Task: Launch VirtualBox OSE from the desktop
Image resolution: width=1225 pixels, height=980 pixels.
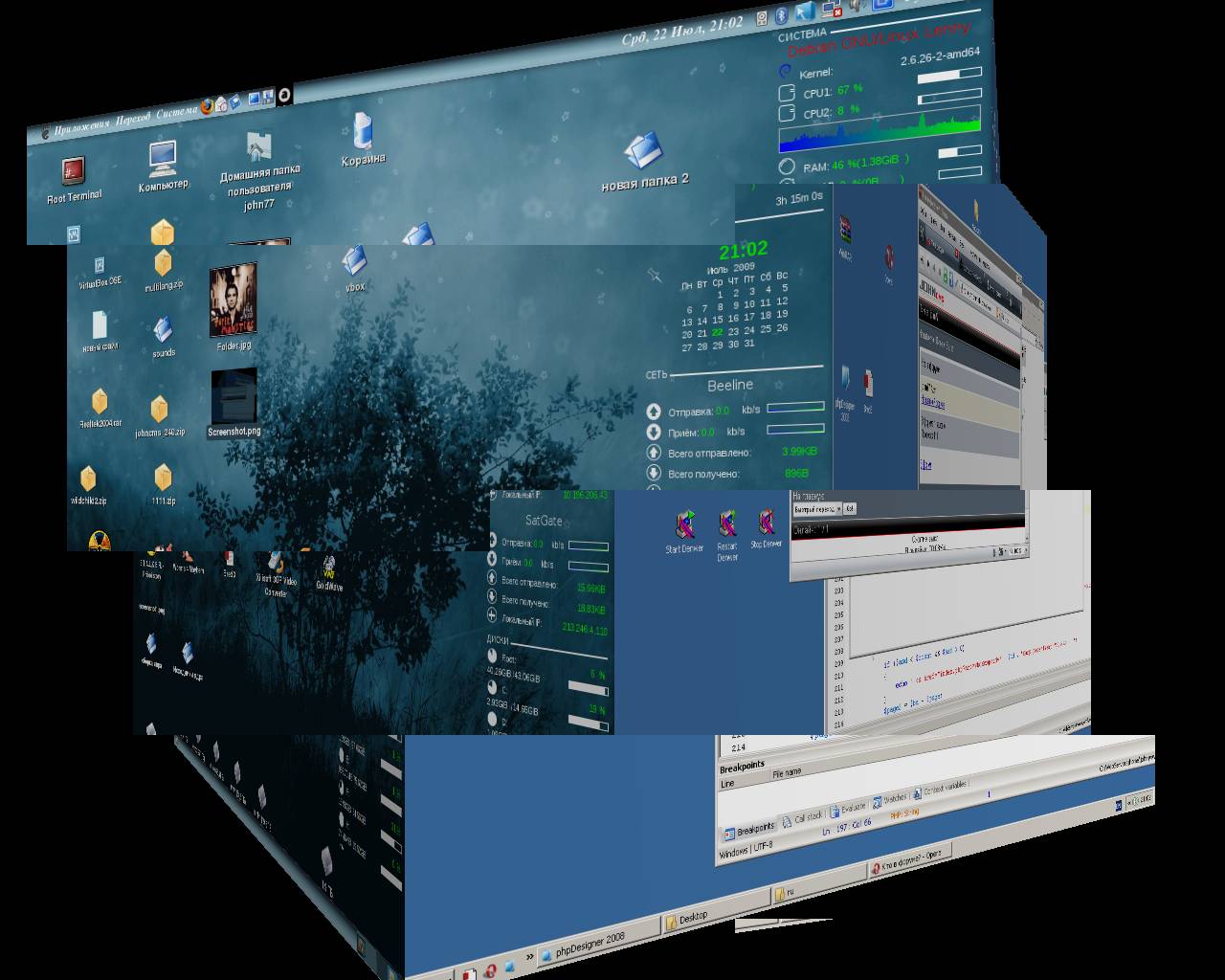Action: point(100,272)
